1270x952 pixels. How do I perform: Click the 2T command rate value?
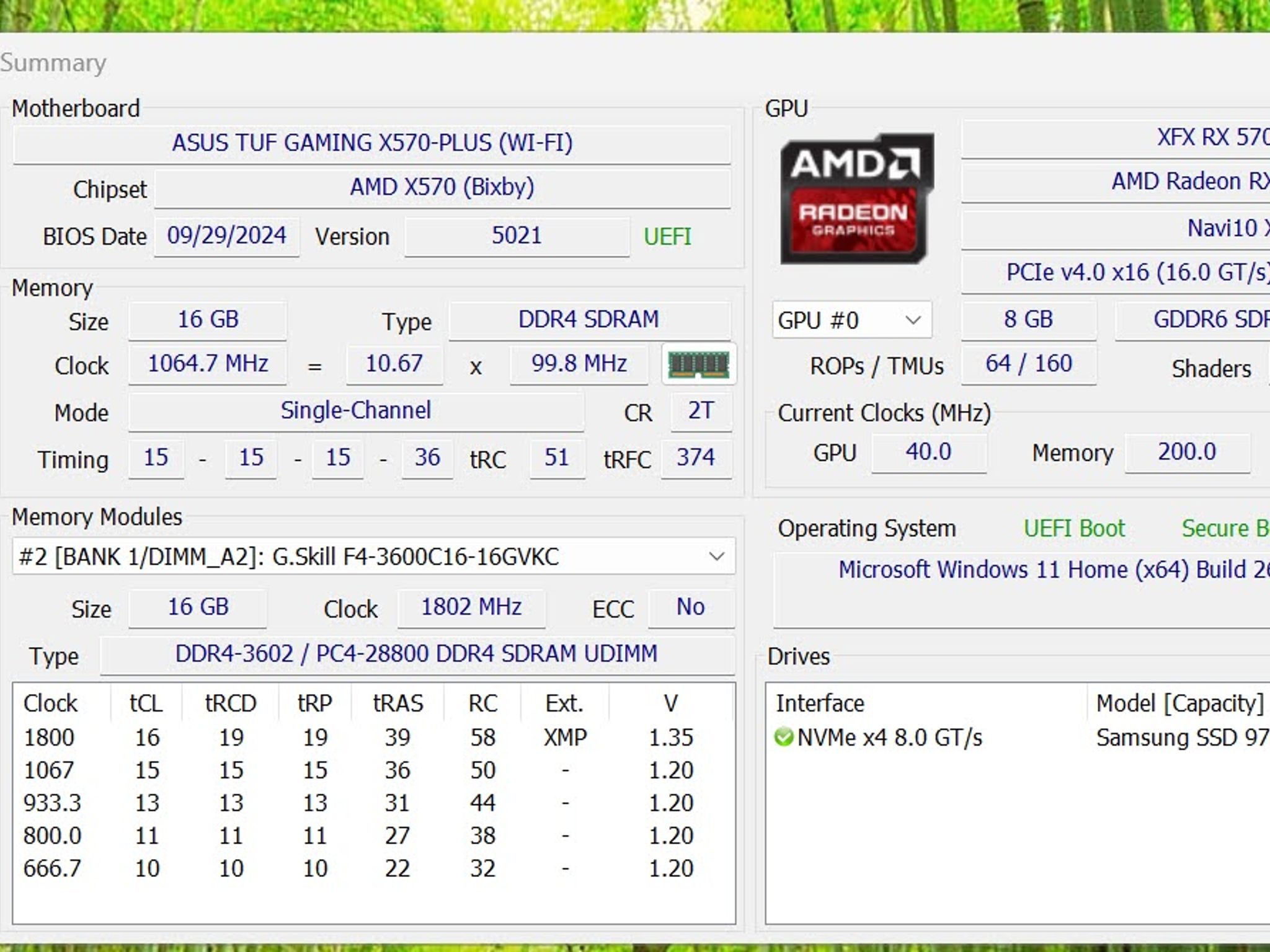pyautogui.click(x=701, y=411)
